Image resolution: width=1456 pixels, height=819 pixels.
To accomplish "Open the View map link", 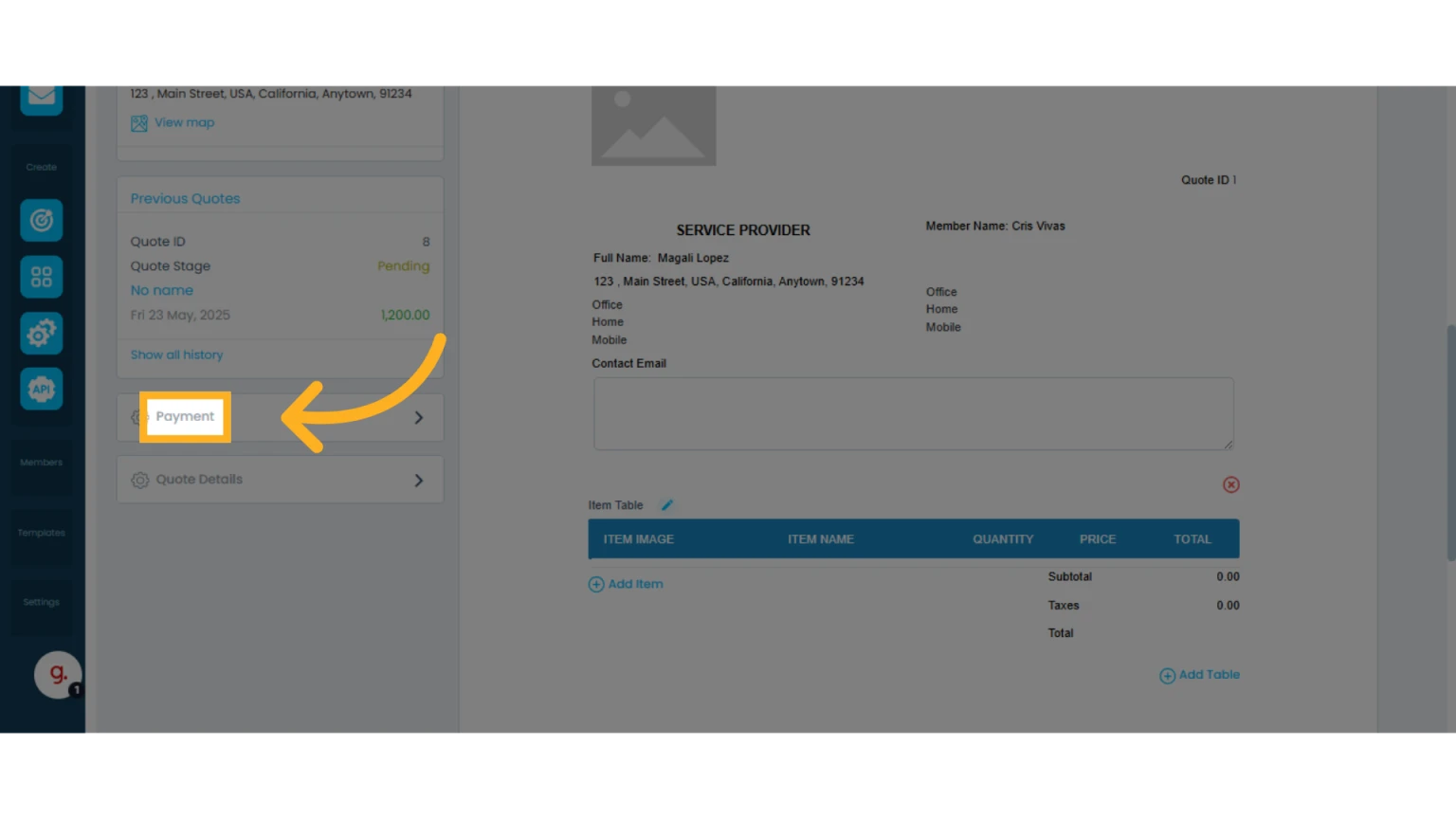I will coord(185,122).
